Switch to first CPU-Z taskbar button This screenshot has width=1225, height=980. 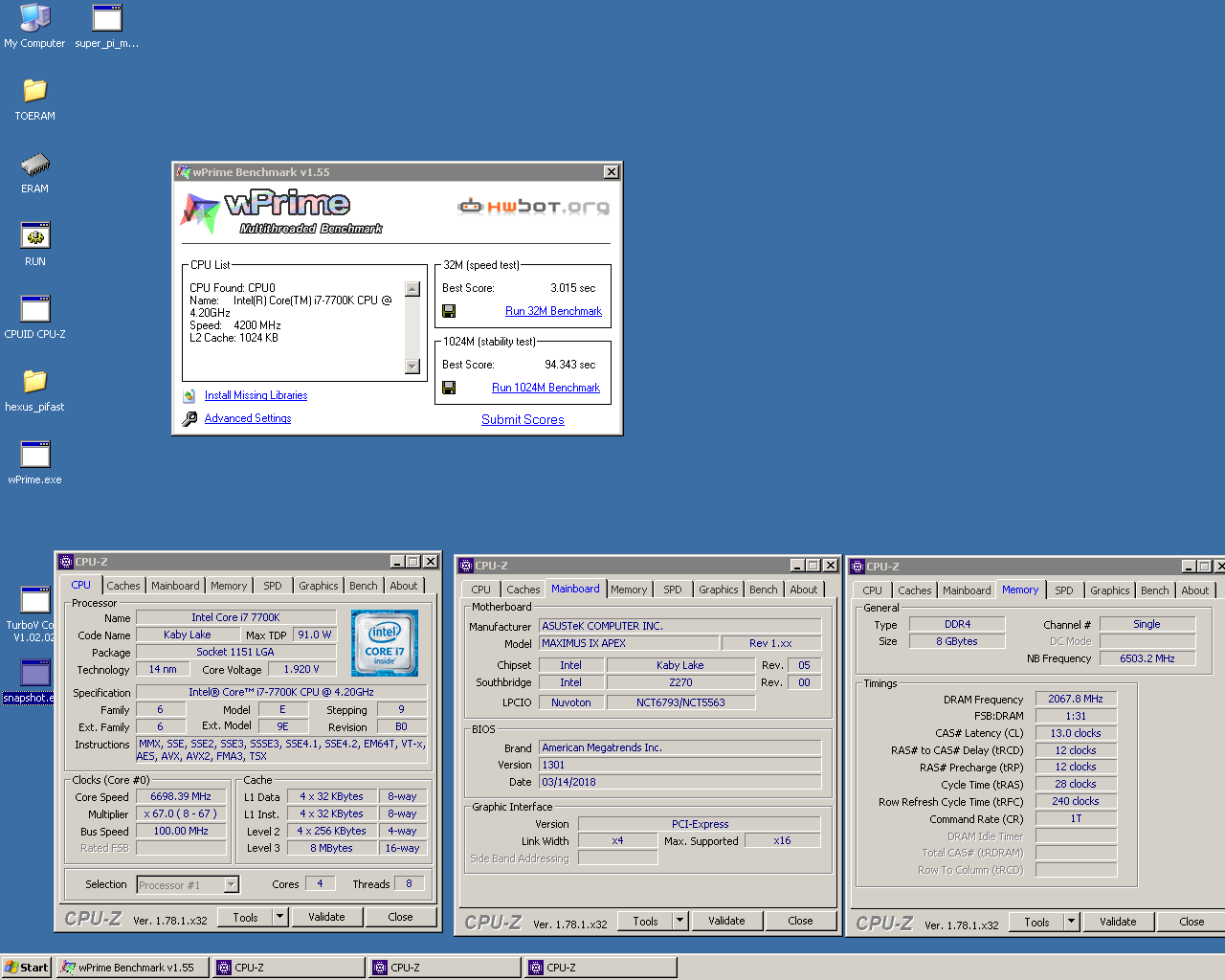click(x=288, y=968)
